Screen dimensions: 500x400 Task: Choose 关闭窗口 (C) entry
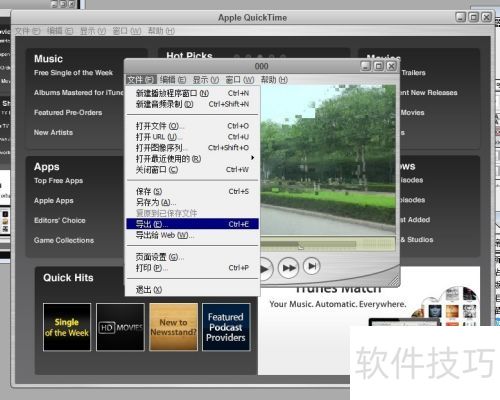[x=192, y=170]
